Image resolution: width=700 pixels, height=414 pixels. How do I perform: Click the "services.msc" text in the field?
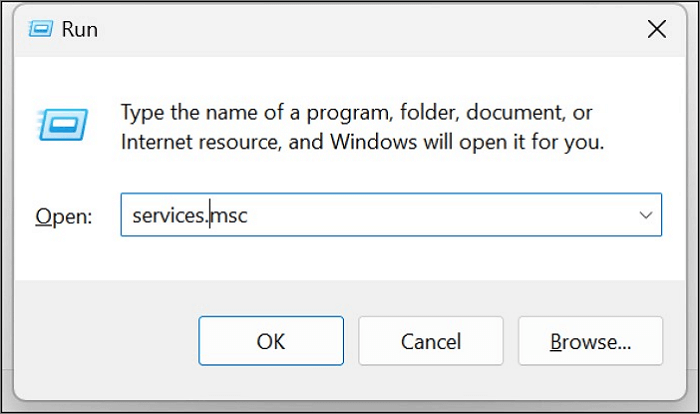(189, 215)
